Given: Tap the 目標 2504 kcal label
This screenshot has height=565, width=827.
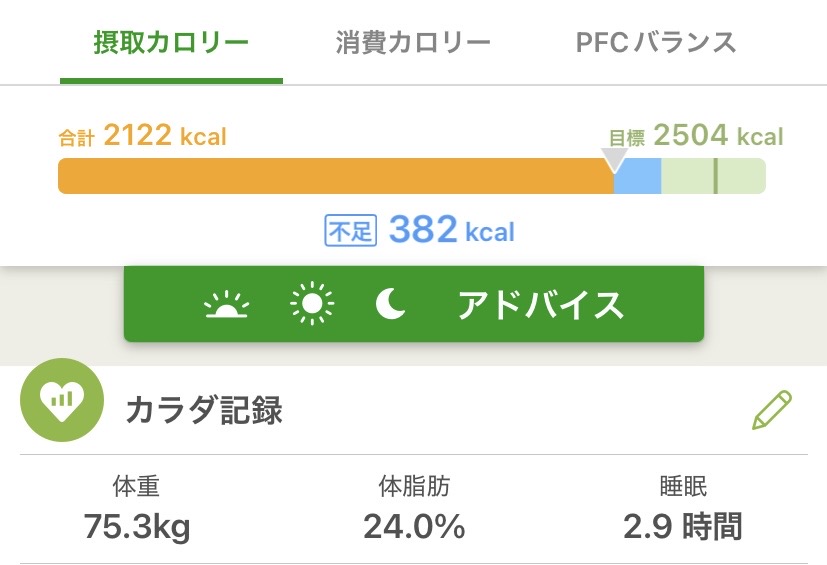Looking at the screenshot, I should click(x=696, y=136).
